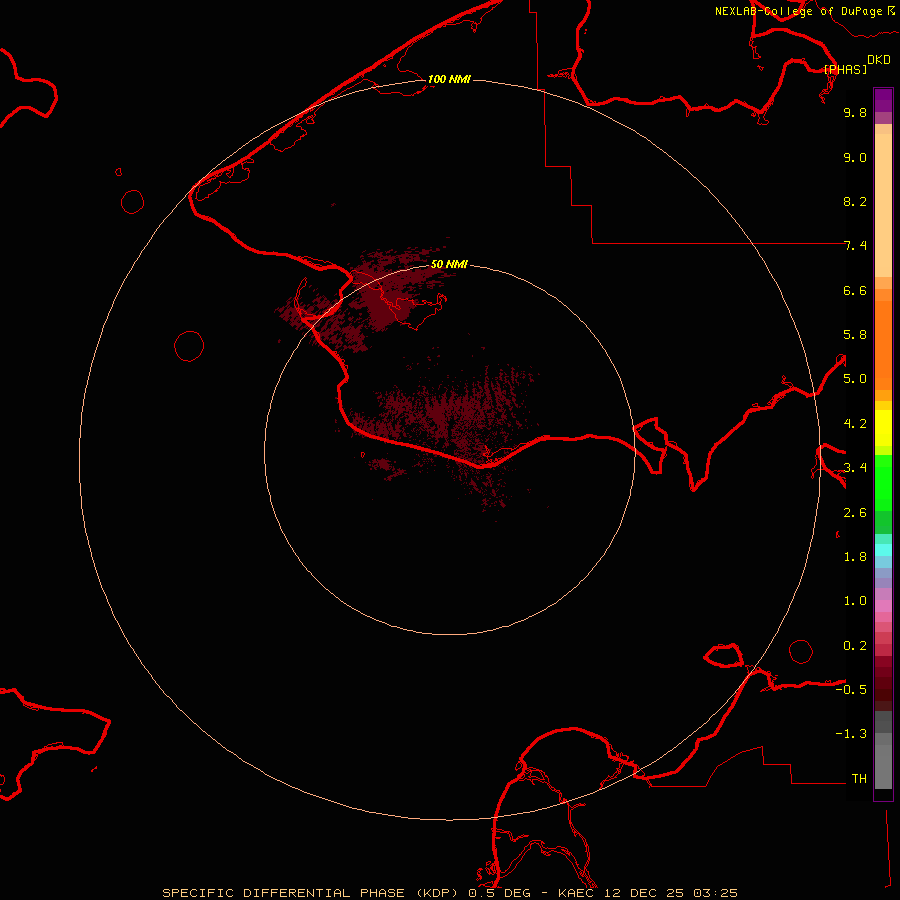Image resolution: width=900 pixels, height=900 pixels.
Task: Click the -0.5 scale value
Action: [854, 690]
